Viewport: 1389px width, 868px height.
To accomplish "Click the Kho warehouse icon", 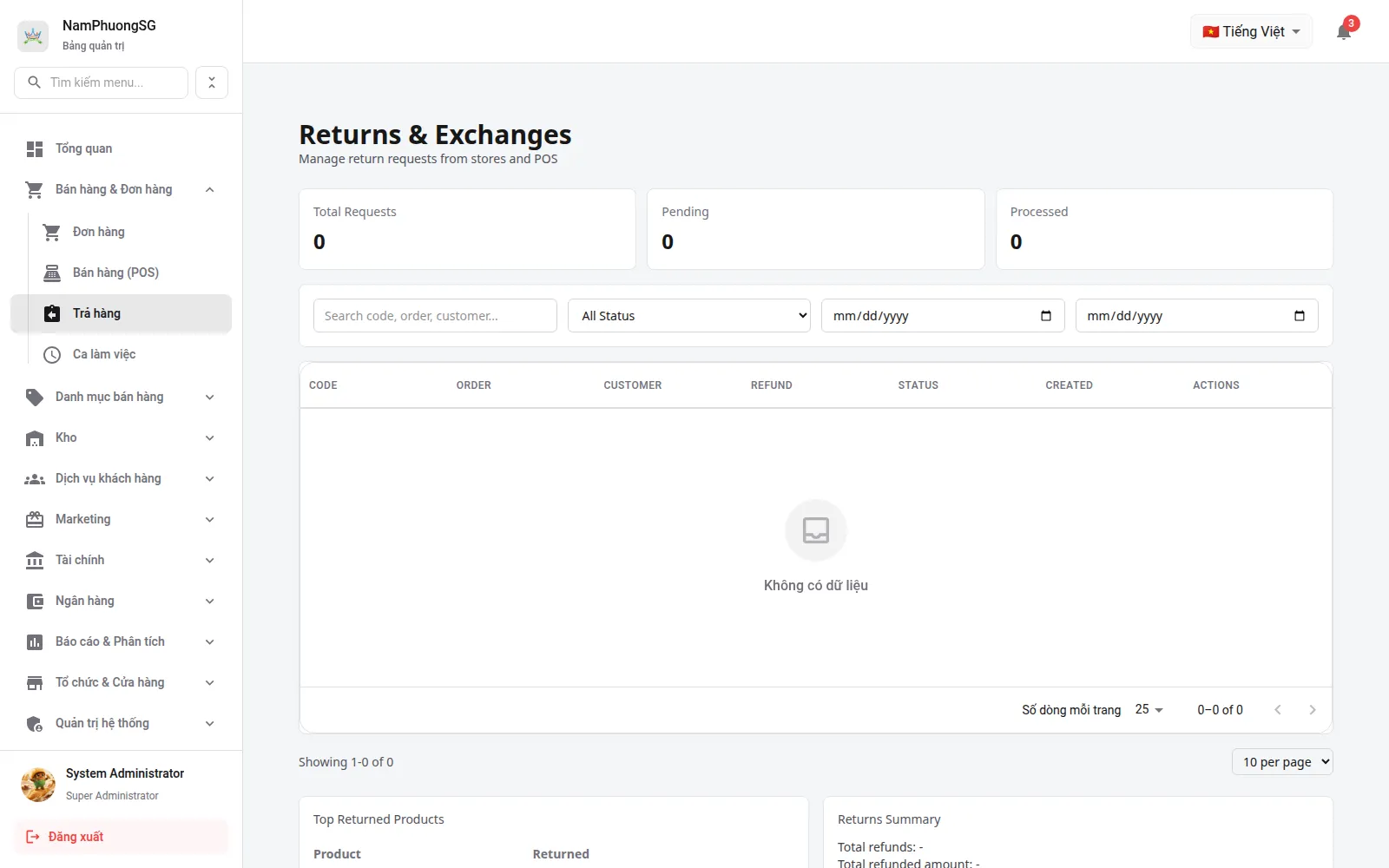I will pyautogui.click(x=35, y=438).
